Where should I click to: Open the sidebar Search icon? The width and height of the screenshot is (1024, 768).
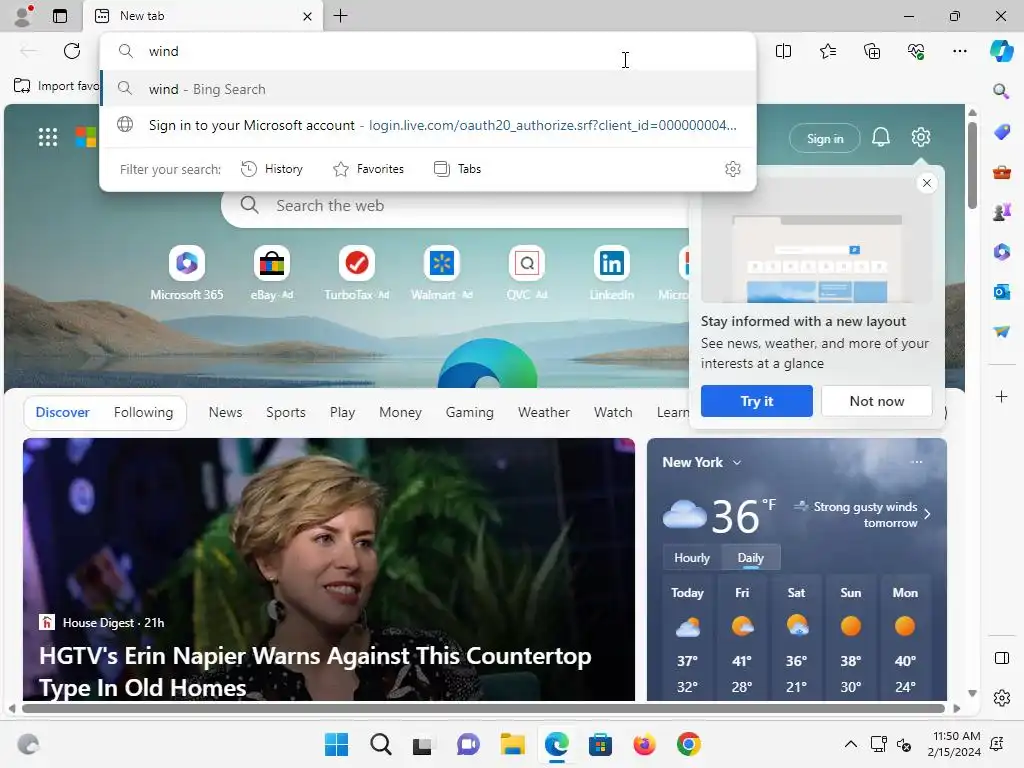(1001, 91)
